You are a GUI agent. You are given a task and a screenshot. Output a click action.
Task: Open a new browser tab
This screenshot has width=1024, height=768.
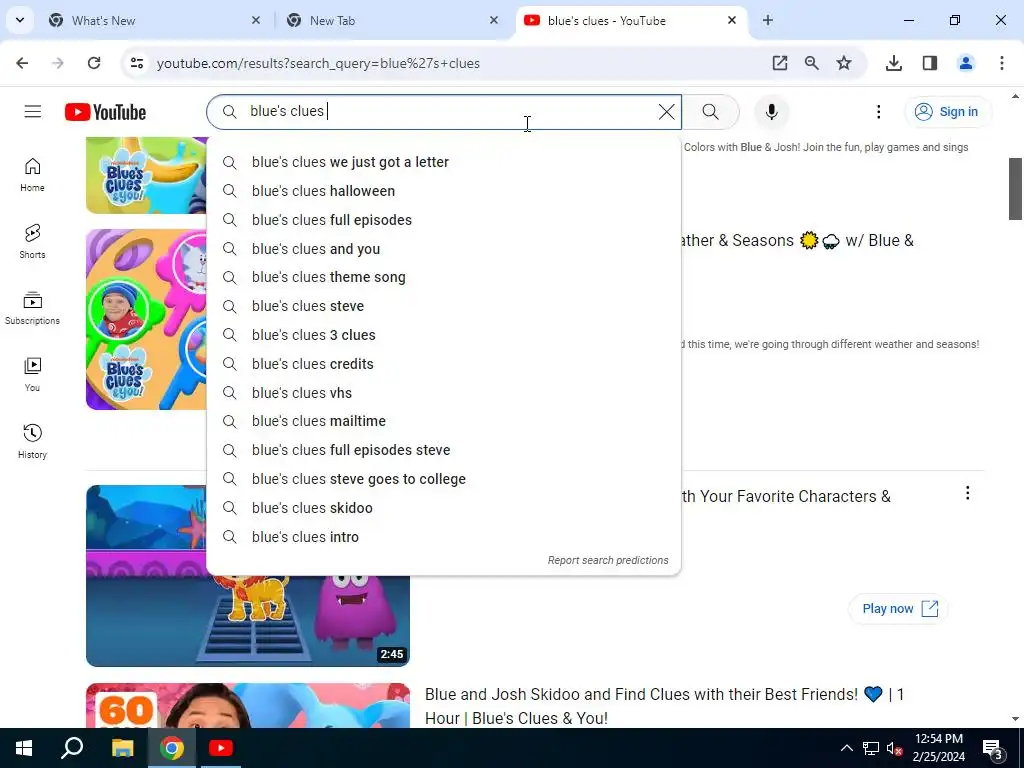[768, 20]
